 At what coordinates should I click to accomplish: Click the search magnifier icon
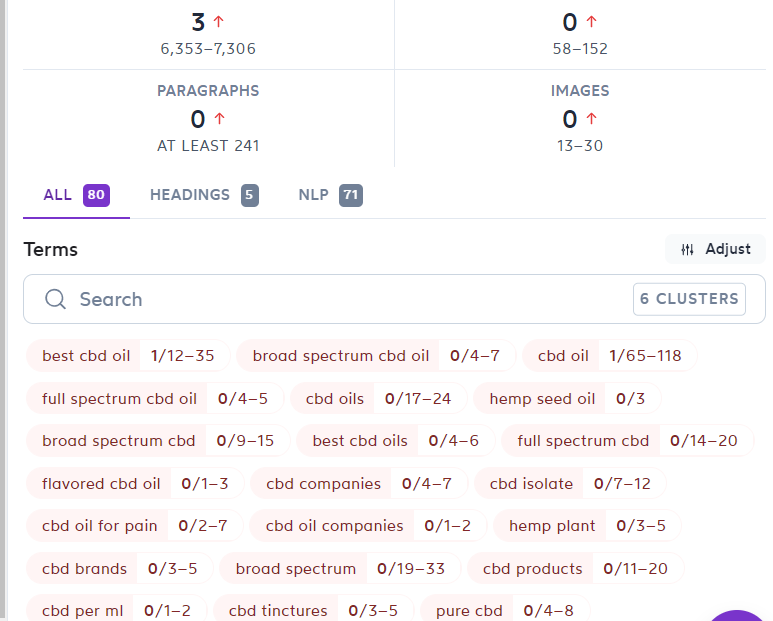pyautogui.click(x=55, y=299)
